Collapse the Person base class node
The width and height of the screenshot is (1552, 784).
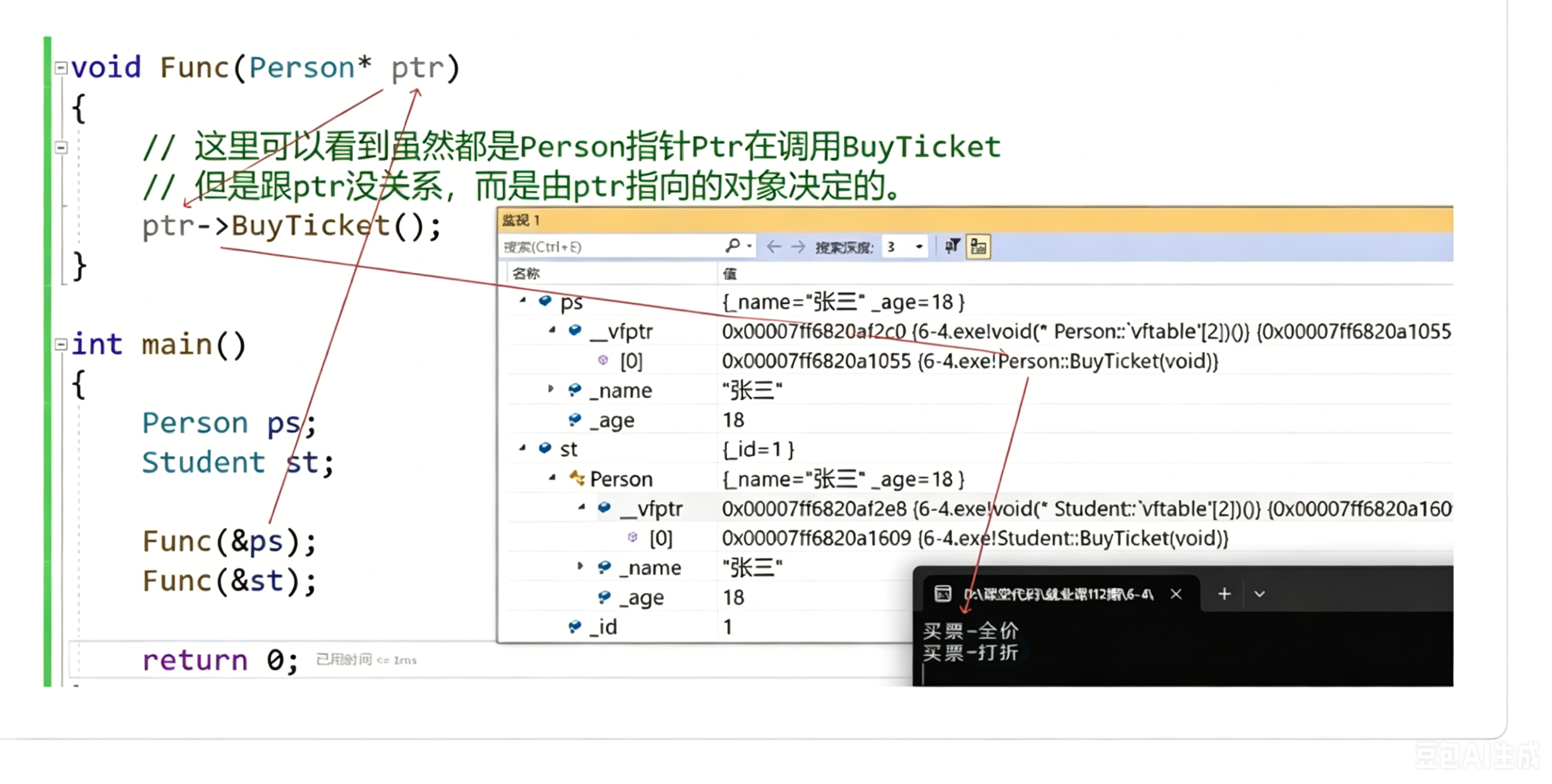point(552,478)
